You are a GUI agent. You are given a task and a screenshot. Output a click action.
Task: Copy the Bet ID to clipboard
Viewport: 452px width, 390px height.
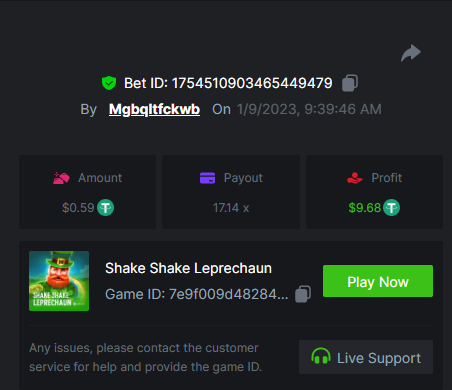[x=350, y=83]
